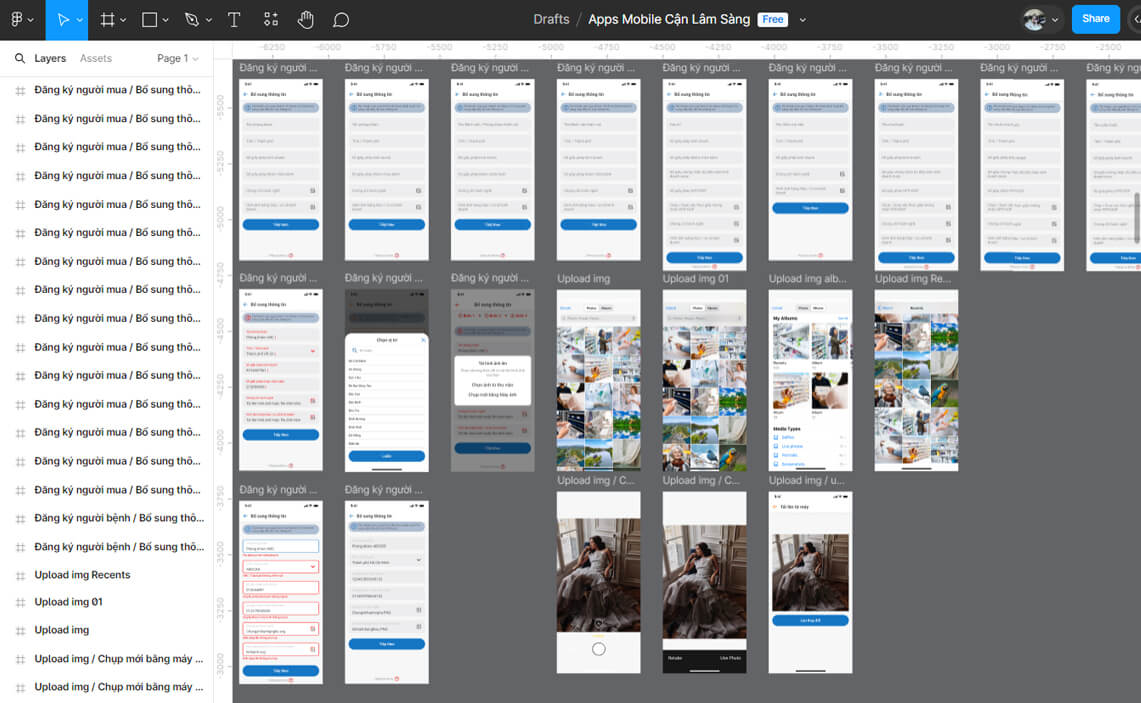The height and width of the screenshot is (703, 1141).
Task: Select the Move tool
Action: pos(63,20)
